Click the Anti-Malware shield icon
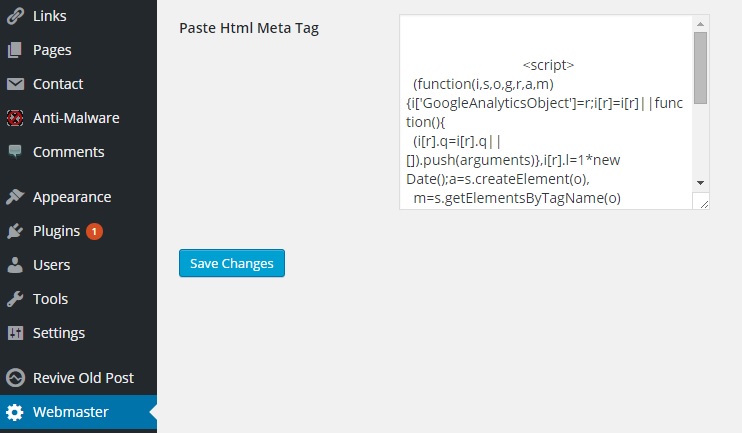Image resolution: width=742 pixels, height=433 pixels. [x=15, y=118]
